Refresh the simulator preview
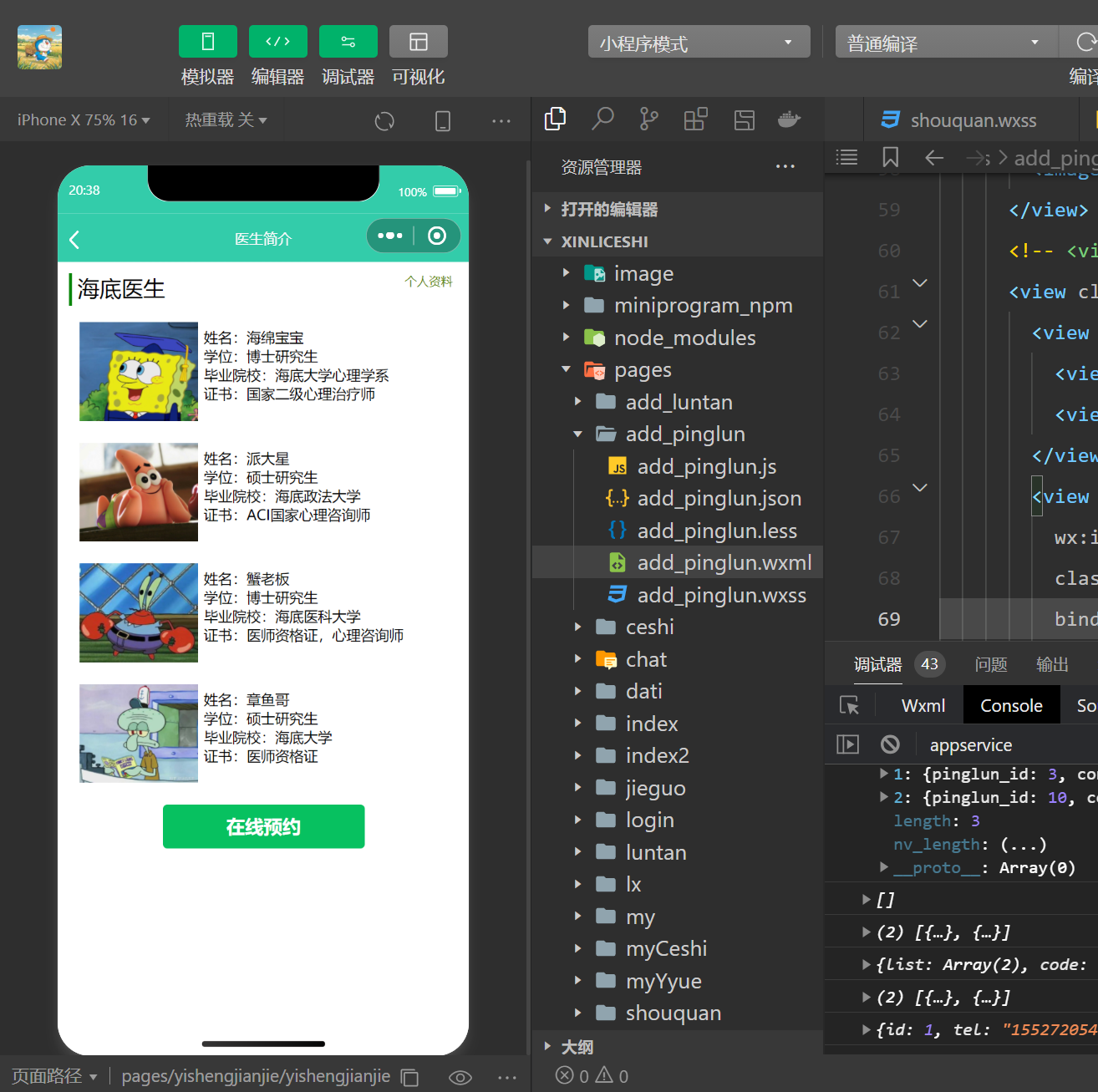Viewport: 1098px width, 1092px height. (384, 121)
